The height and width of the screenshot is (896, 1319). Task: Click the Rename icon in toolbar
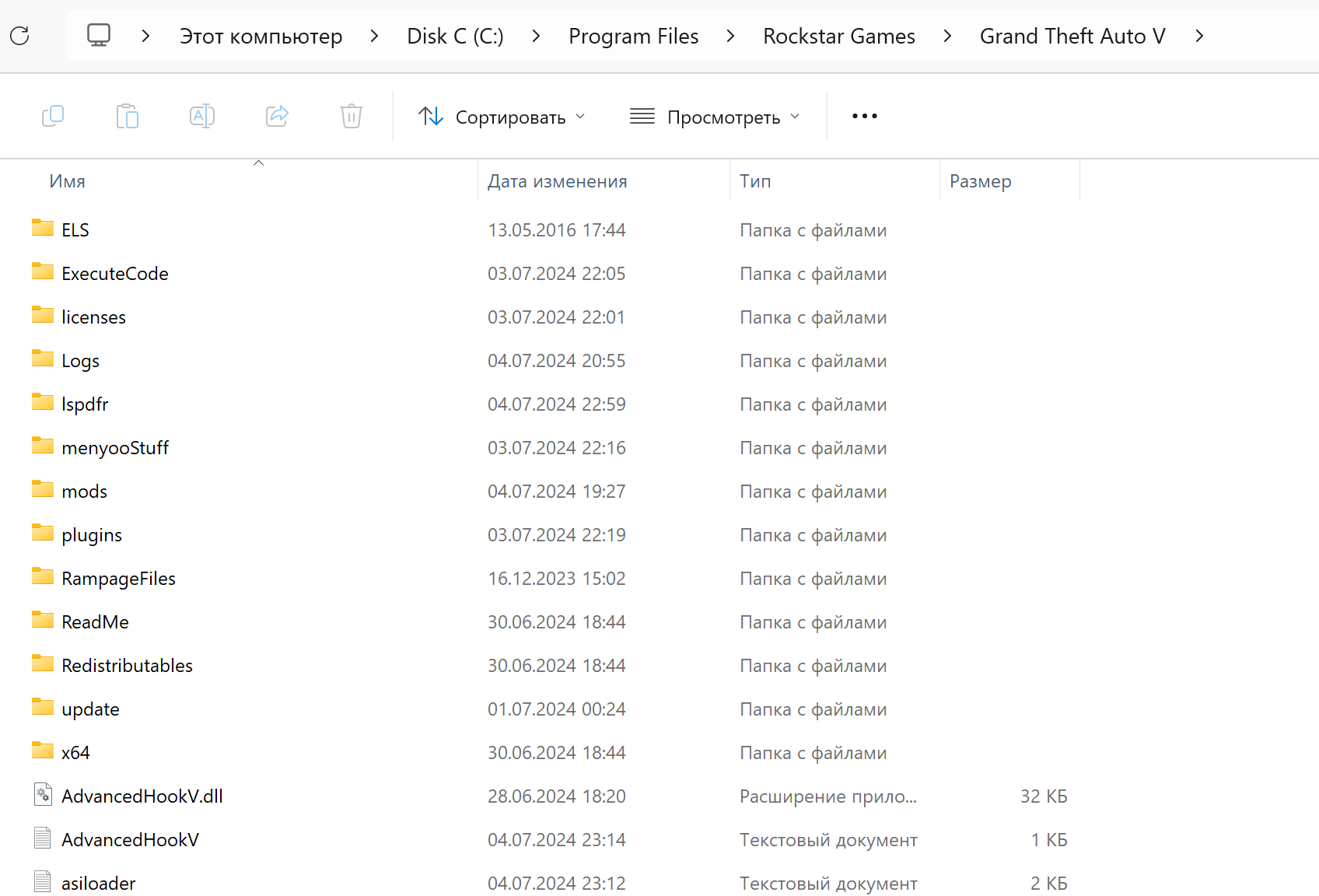tap(202, 117)
